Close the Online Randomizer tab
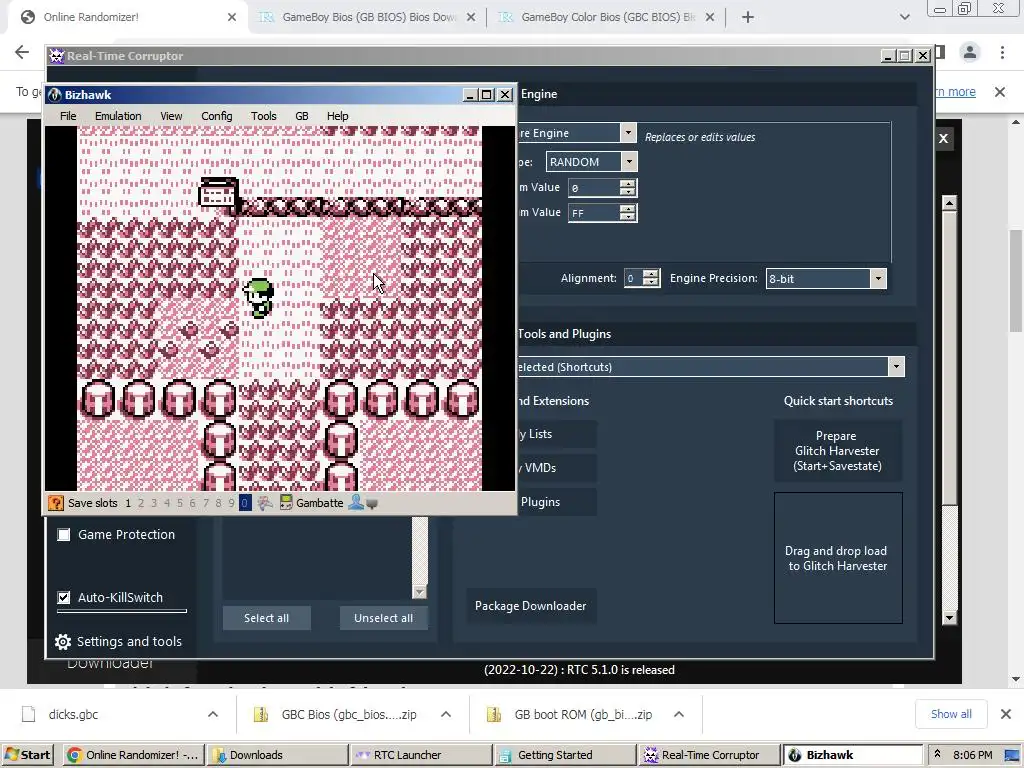 point(232,17)
